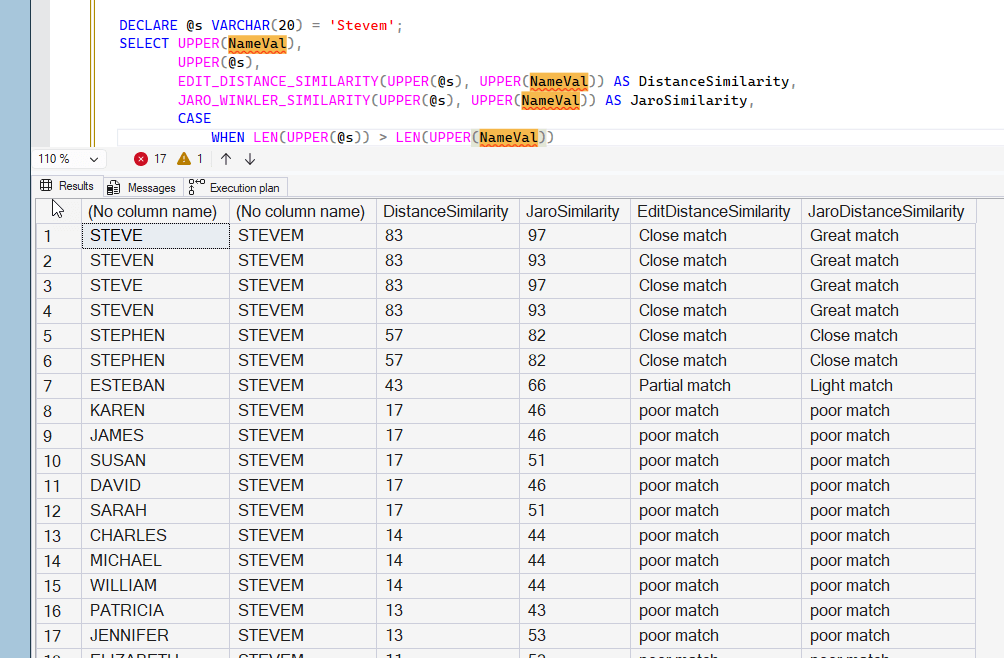Viewport: 1004px width, 658px height.
Task: Click the grid icon on the Results tab
Action: (45, 185)
